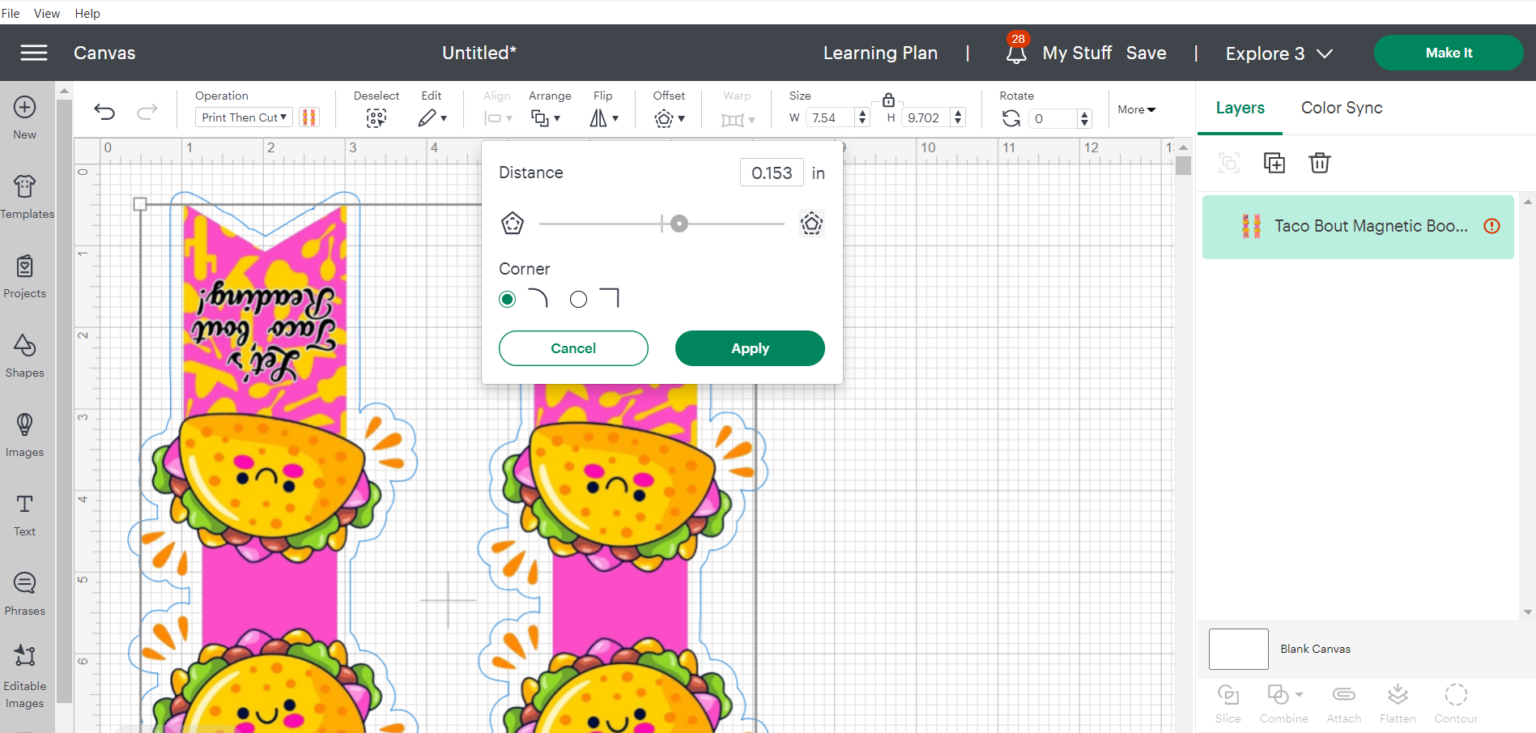The width and height of the screenshot is (1536, 733).
Task: Click the Undo icon
Action: click(105, 112)
